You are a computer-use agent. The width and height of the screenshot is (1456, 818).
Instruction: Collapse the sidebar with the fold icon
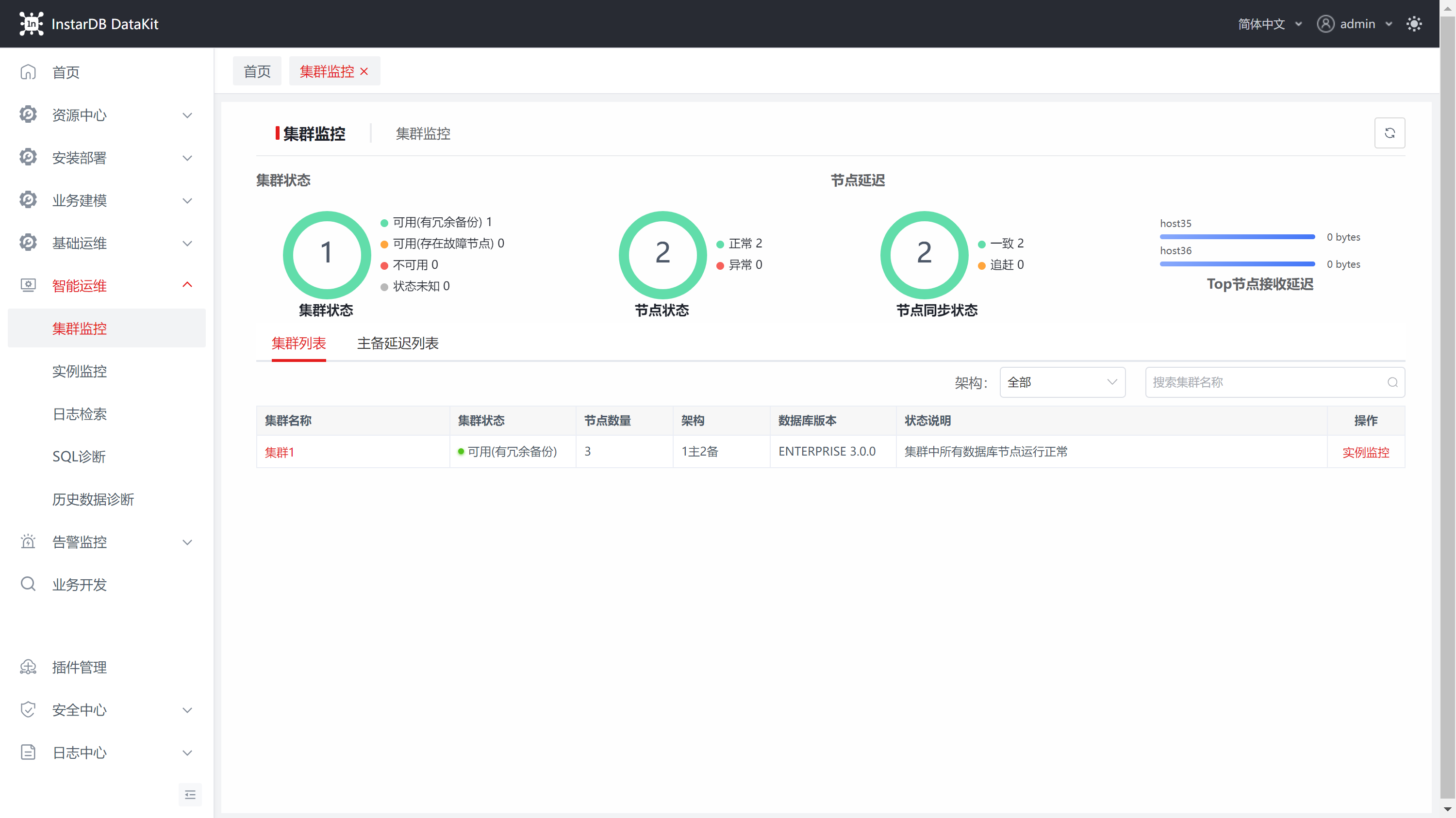190,795
